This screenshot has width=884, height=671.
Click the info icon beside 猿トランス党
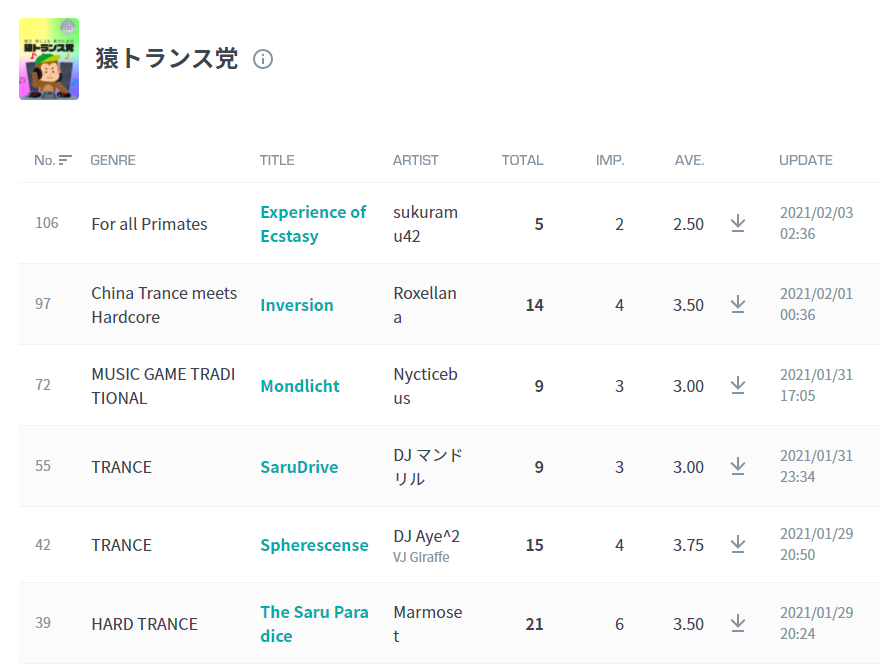click(263, 59)
